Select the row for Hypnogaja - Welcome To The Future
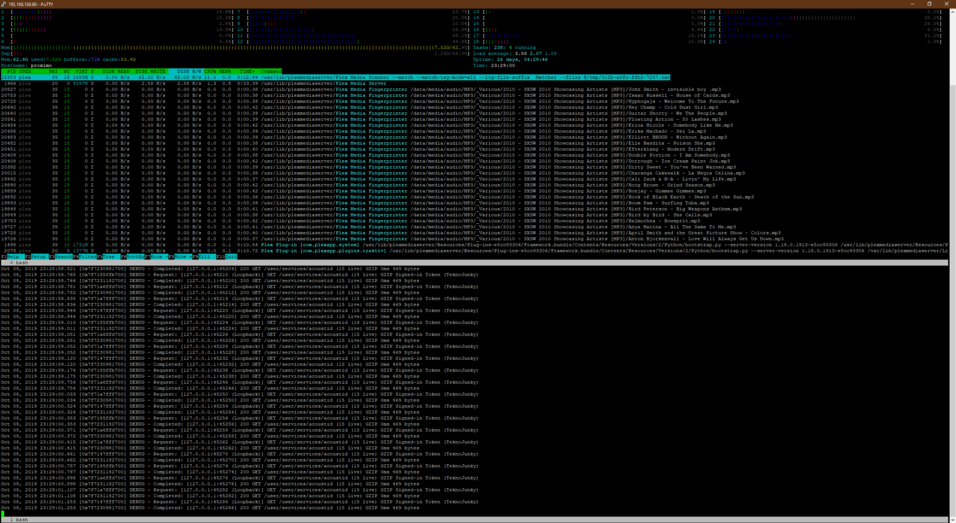 (x=369, y=101)
